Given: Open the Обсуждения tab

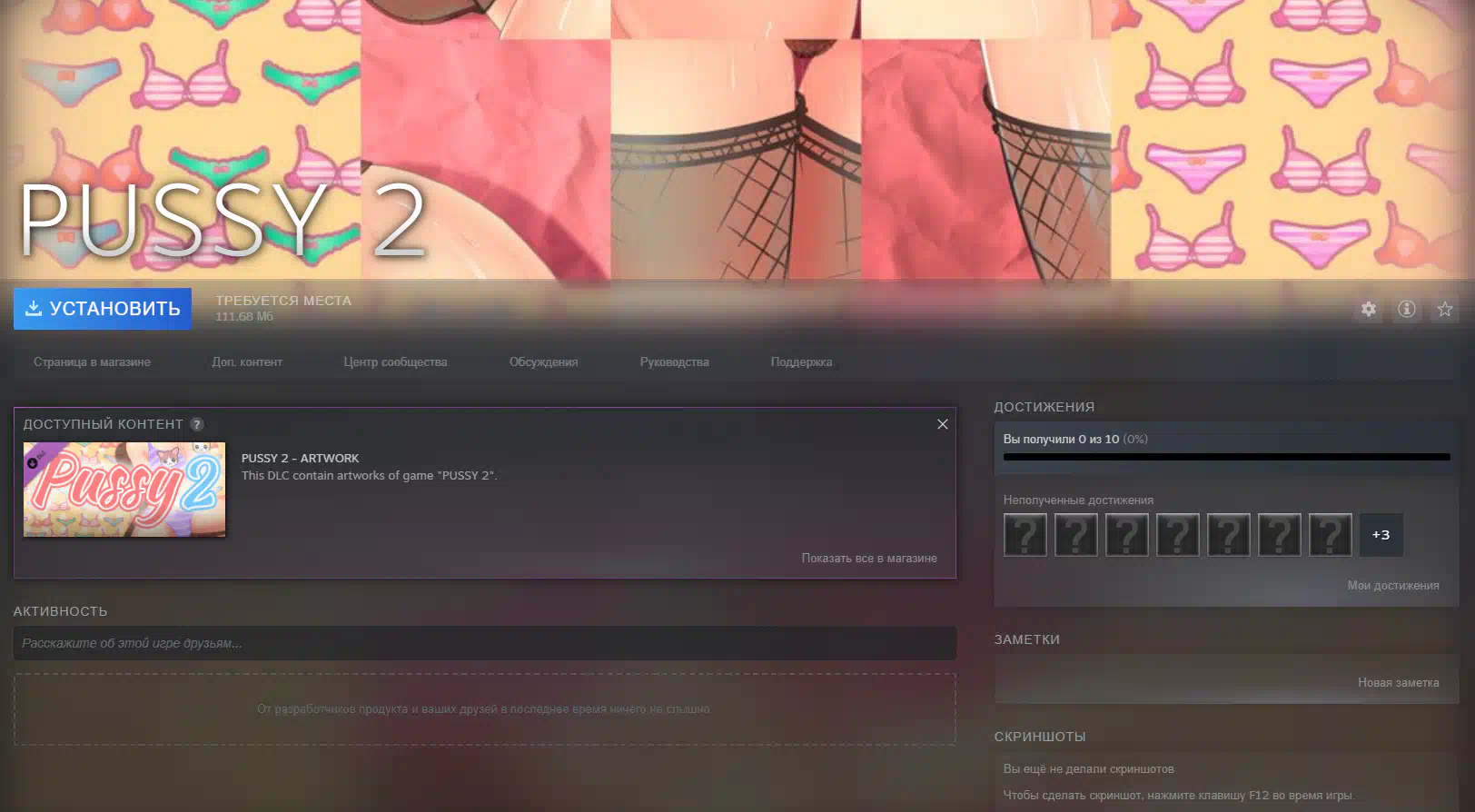Looking at the screenshot, I should [543, 361].
